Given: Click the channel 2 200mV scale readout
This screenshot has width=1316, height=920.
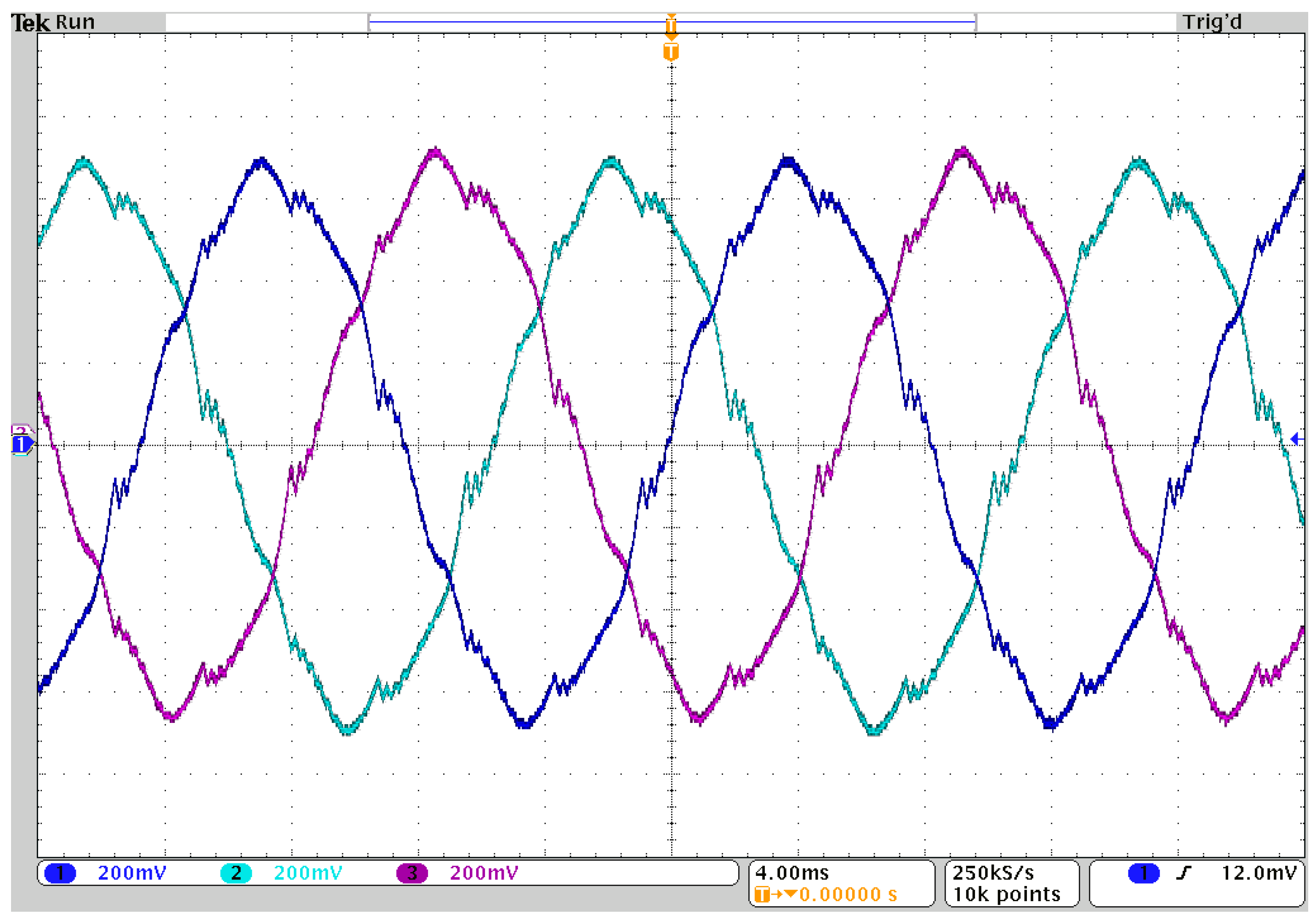Looking at the screenshot, I should pyautogui.click(x=308, y=873).
